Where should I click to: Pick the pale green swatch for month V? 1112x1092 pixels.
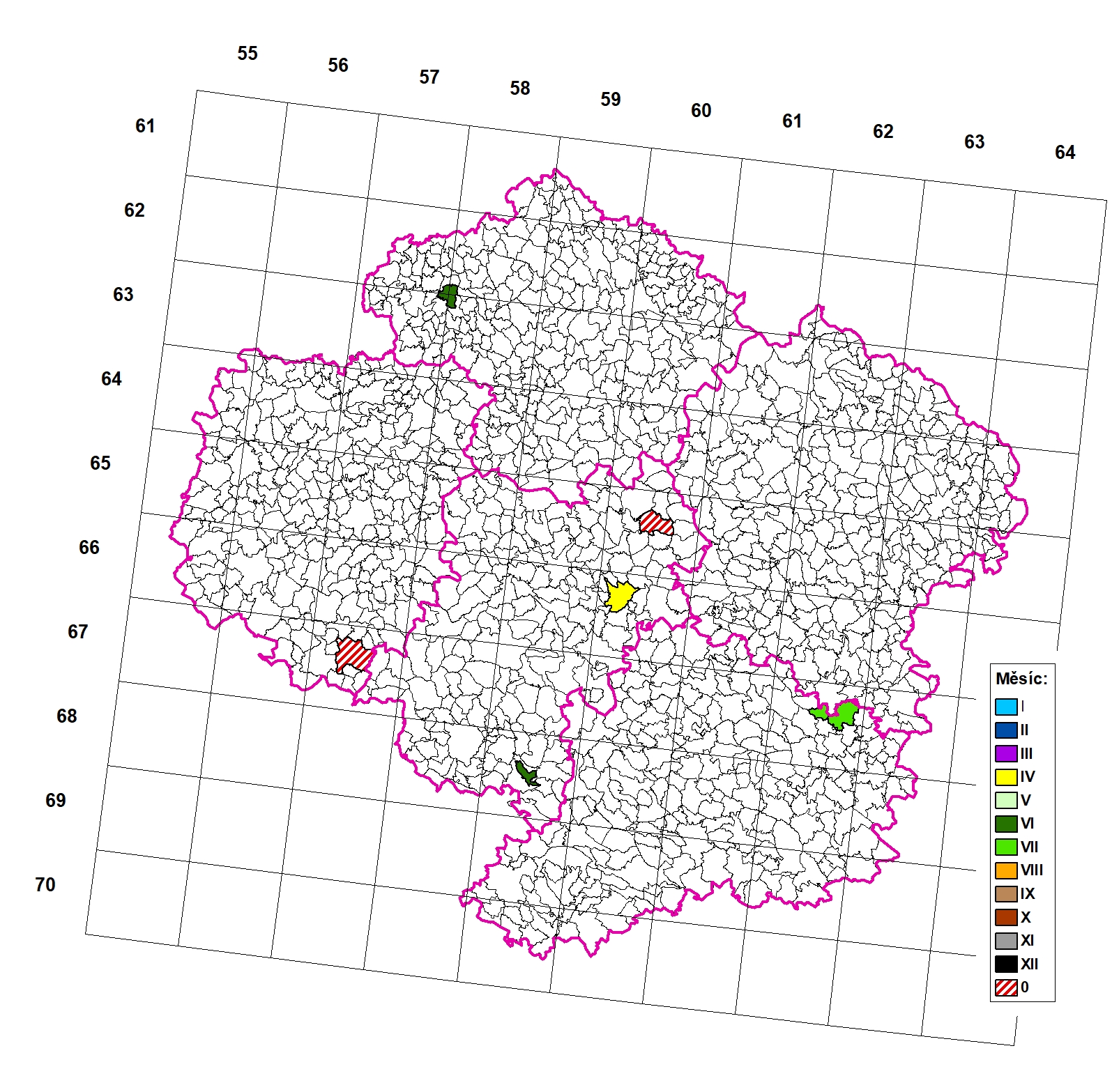click(1006, 800)
